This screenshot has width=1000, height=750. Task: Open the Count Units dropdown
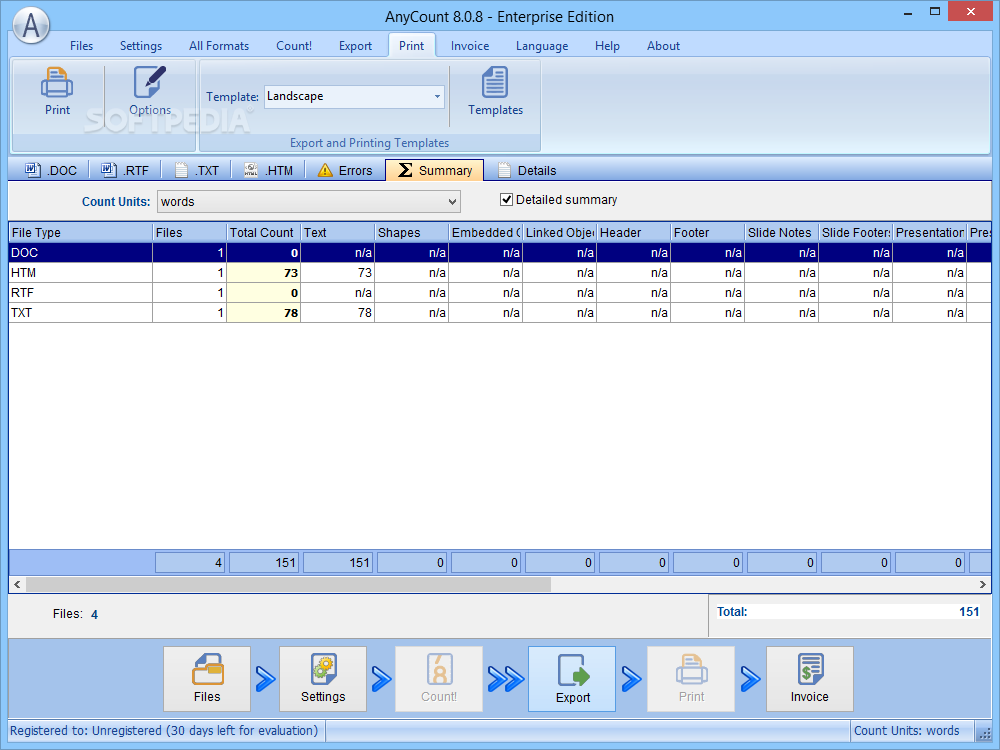click(x=309, y=202)
